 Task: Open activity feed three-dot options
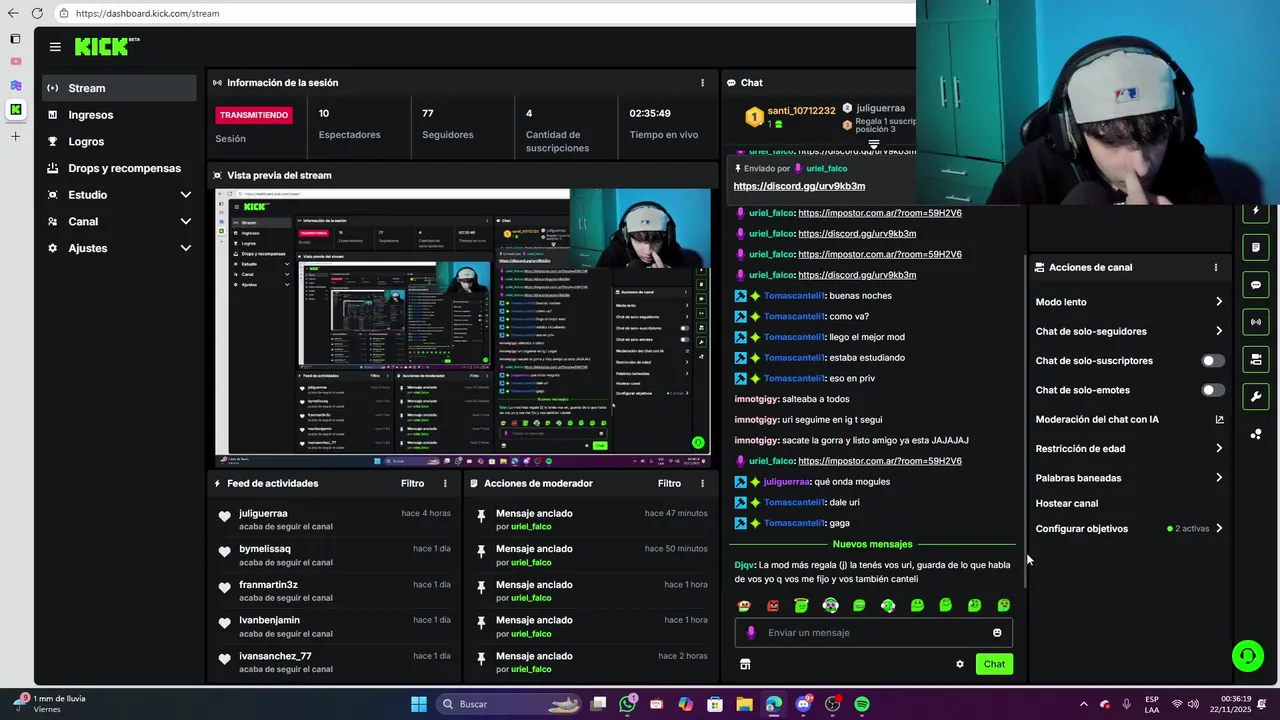click(x=445, y=483)
